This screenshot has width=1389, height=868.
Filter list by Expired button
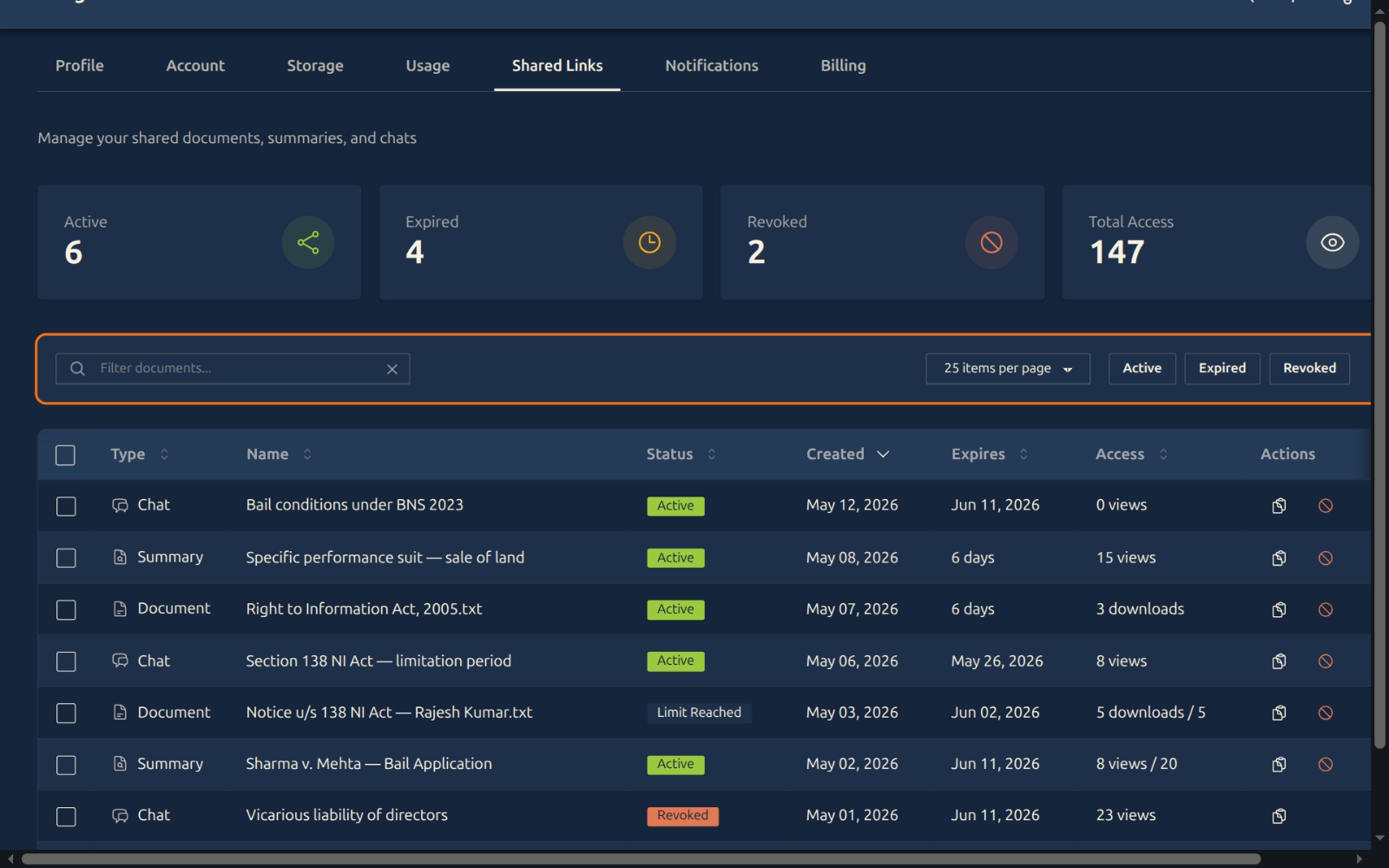[x=1222, y=368]
